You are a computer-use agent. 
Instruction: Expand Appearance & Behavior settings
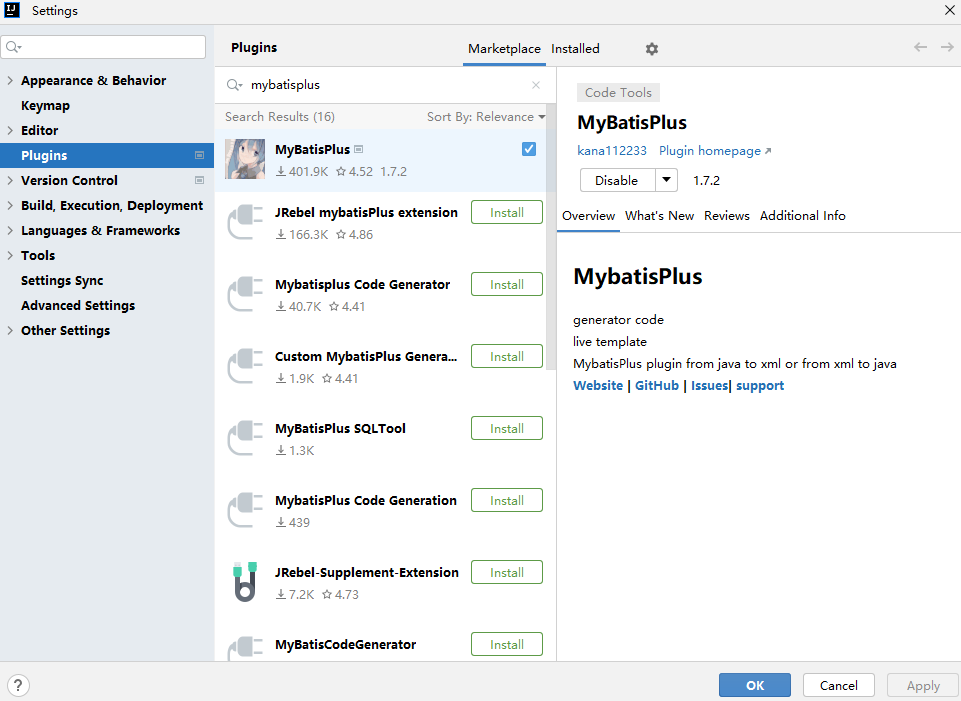point(10,80)
